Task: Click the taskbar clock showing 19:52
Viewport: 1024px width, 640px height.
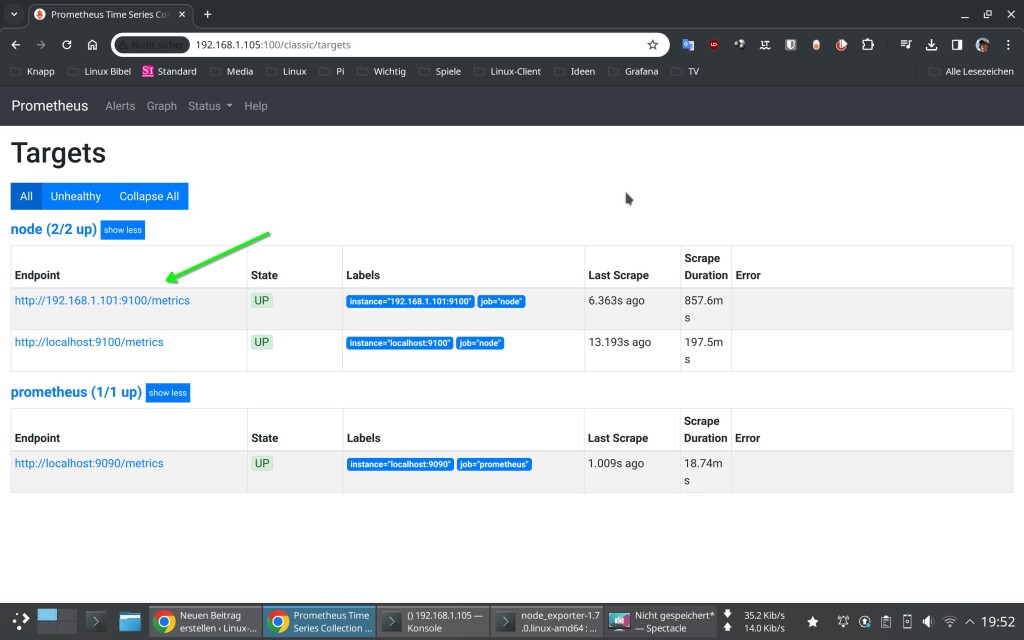Action: (998, 622)
